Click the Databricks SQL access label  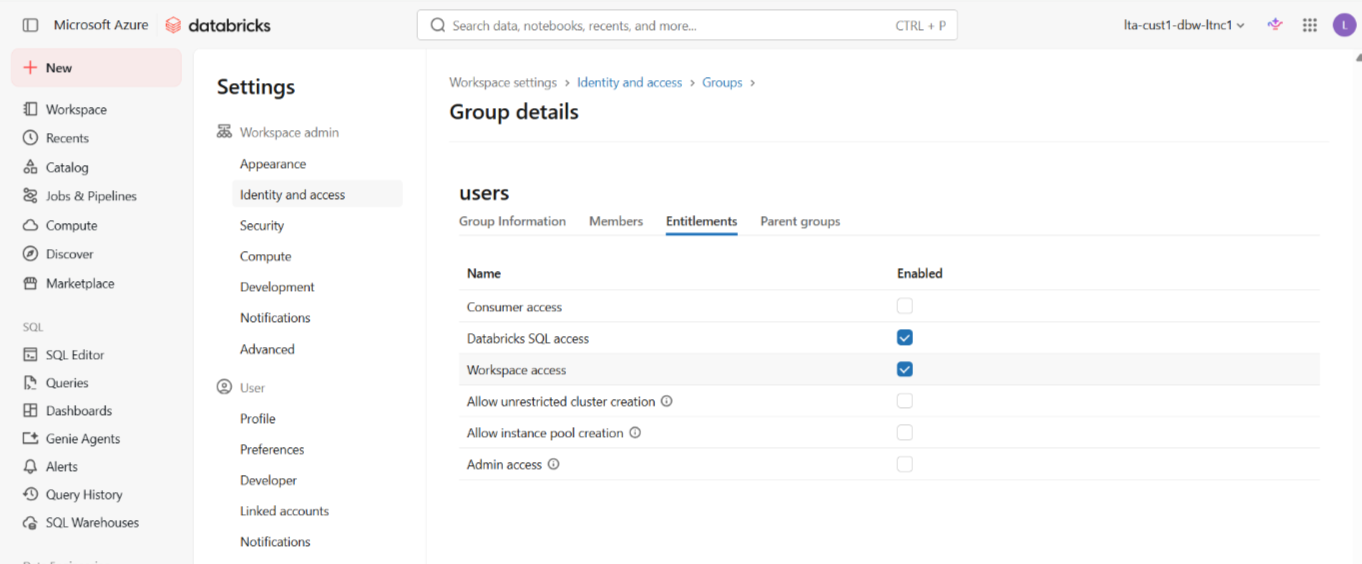[528, 339]
